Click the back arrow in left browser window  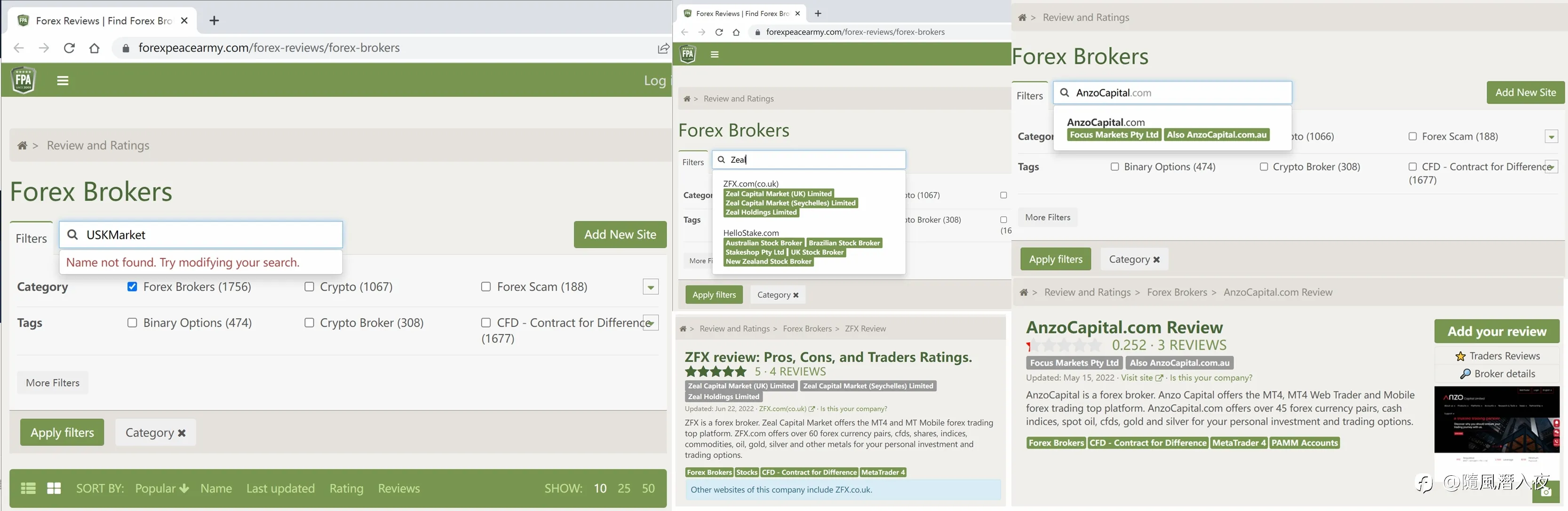click(19, 48)
